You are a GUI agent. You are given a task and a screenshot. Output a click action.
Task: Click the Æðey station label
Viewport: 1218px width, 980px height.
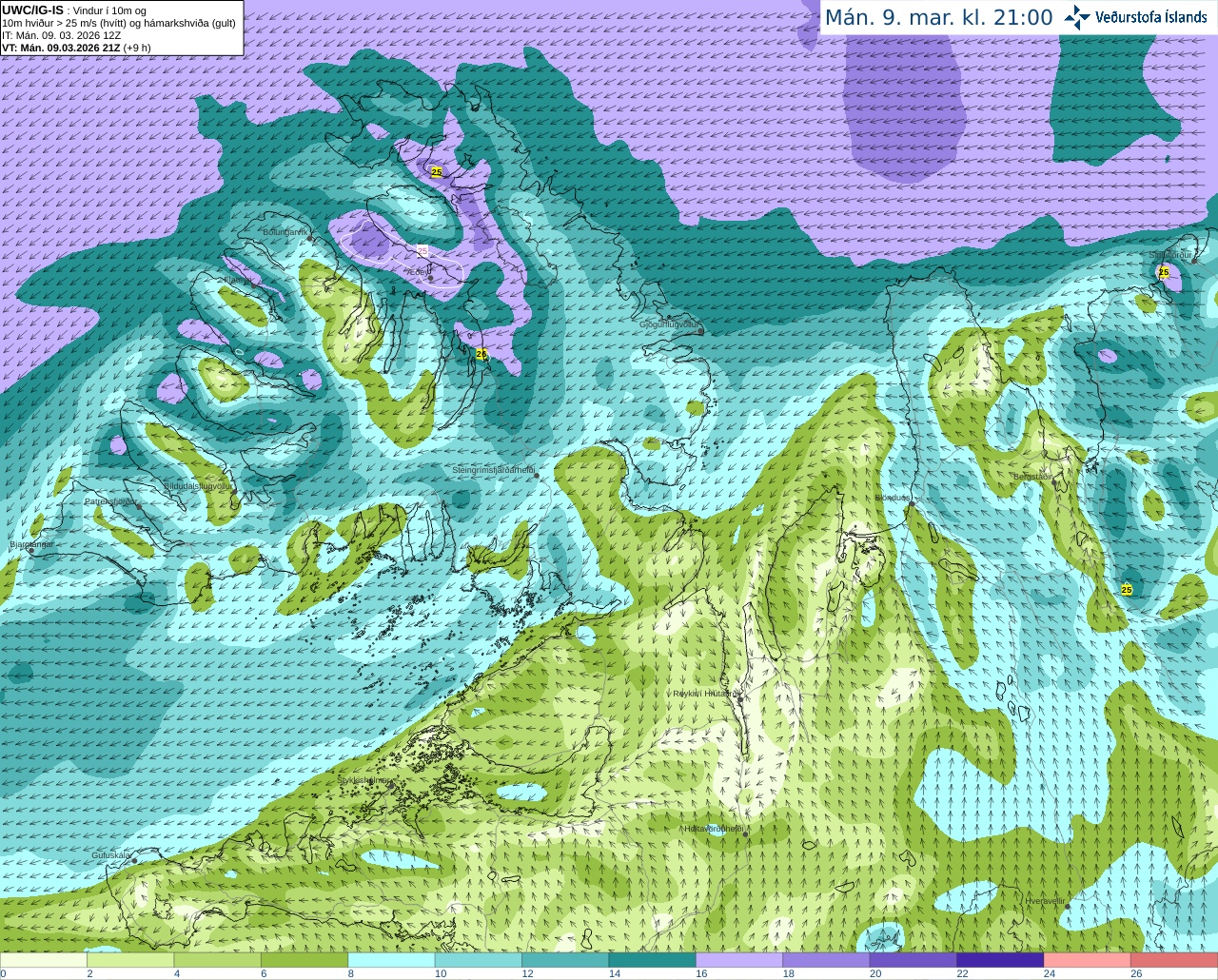(x=417, y=272)
